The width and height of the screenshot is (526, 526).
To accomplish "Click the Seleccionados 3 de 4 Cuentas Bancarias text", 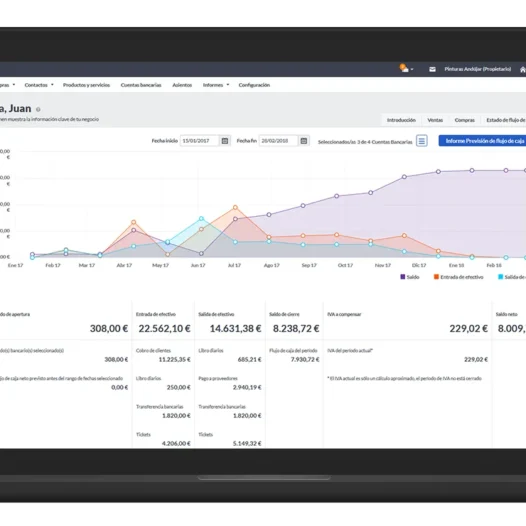I will tap(365, 142).
